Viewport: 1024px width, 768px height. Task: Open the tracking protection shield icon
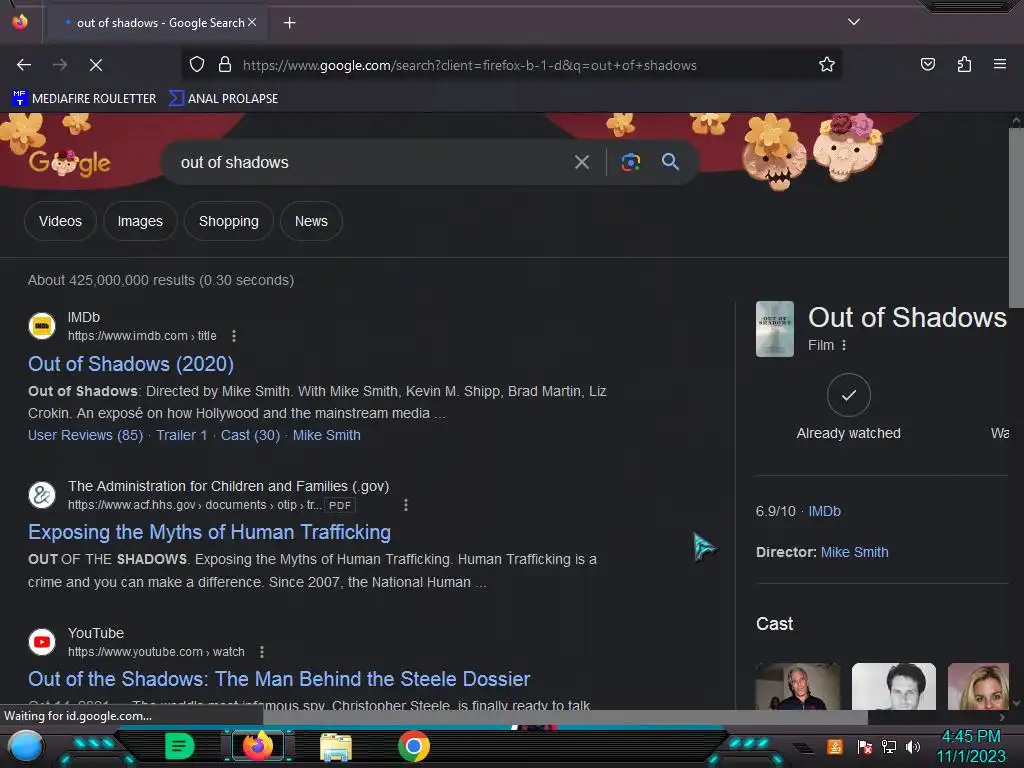pos(197,65)
